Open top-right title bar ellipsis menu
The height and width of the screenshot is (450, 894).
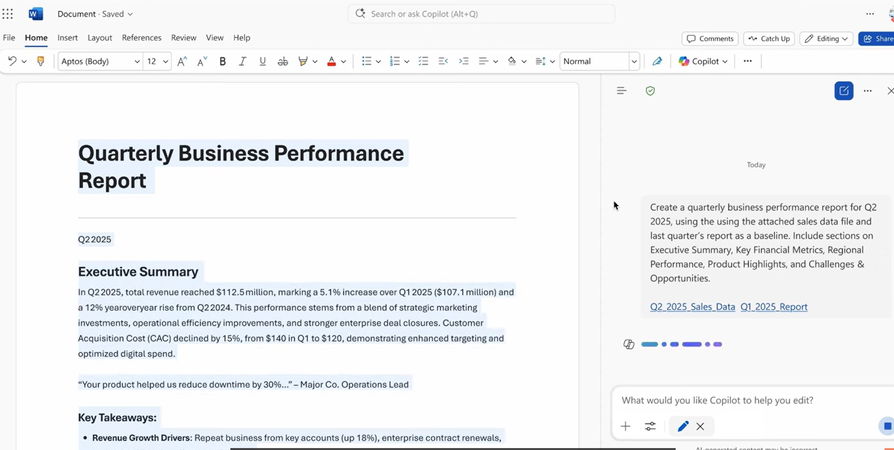pos(870,14)
